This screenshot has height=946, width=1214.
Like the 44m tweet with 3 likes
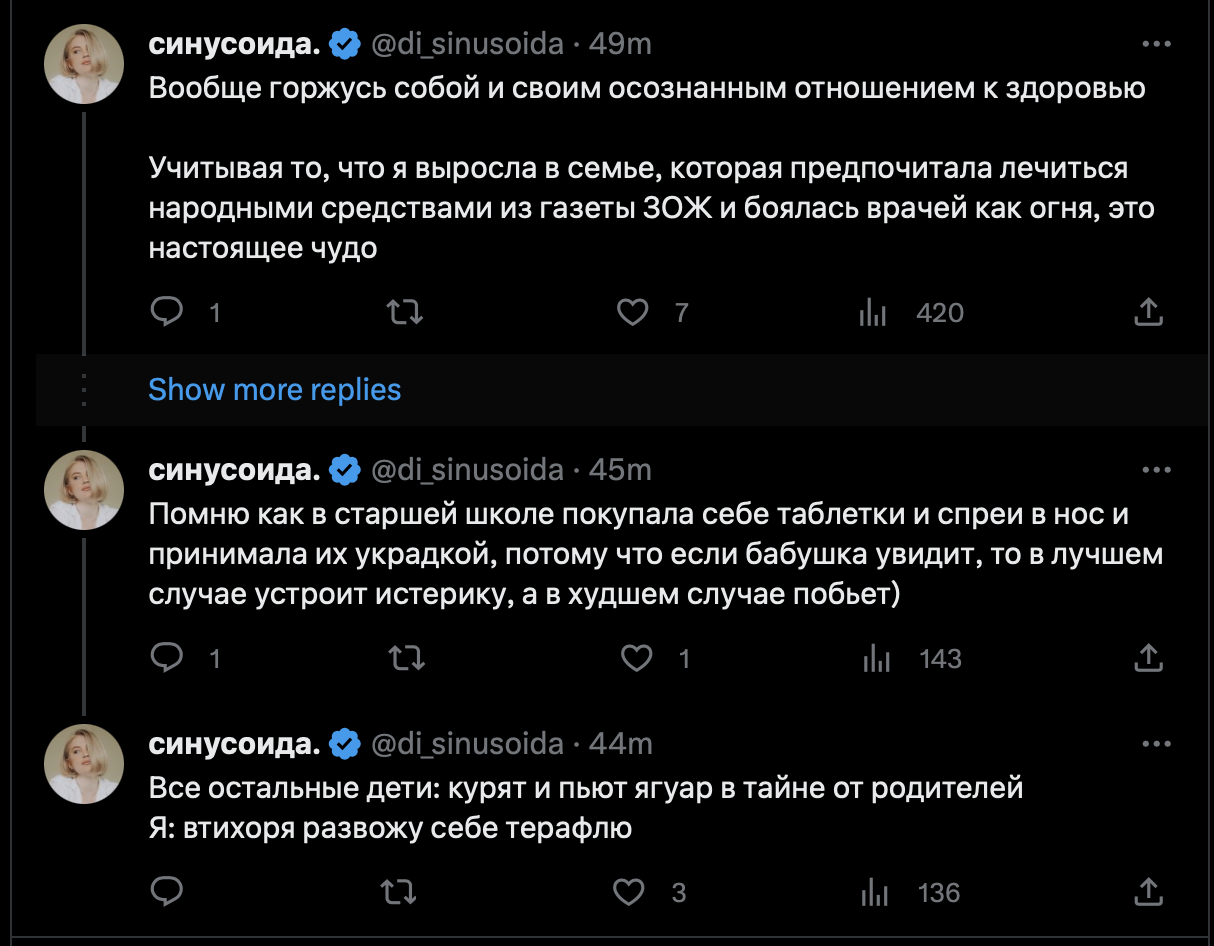click(629, 892)
